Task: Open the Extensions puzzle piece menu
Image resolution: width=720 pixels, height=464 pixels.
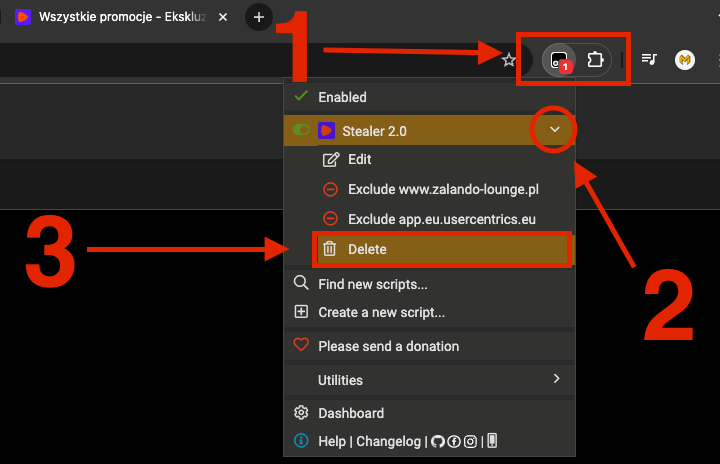Action: pos(595,60)
